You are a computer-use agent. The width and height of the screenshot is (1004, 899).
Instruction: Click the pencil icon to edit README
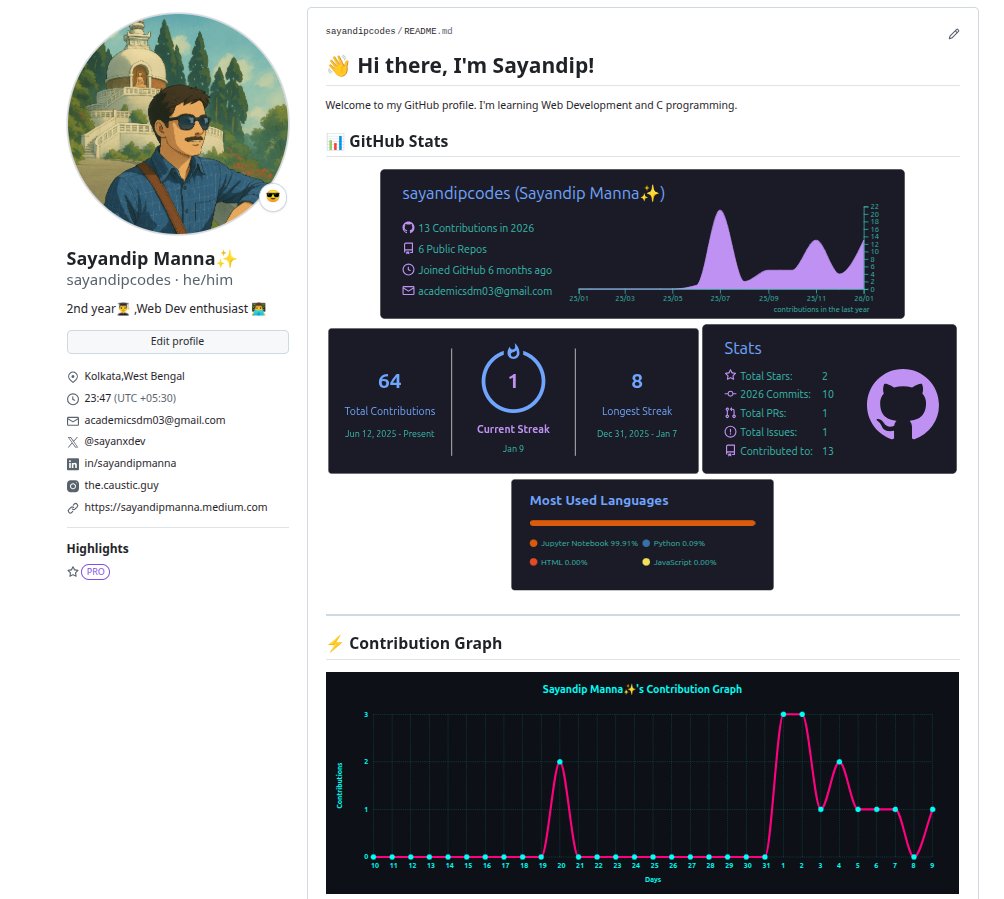pyautogui.click(x=953, y=34)
